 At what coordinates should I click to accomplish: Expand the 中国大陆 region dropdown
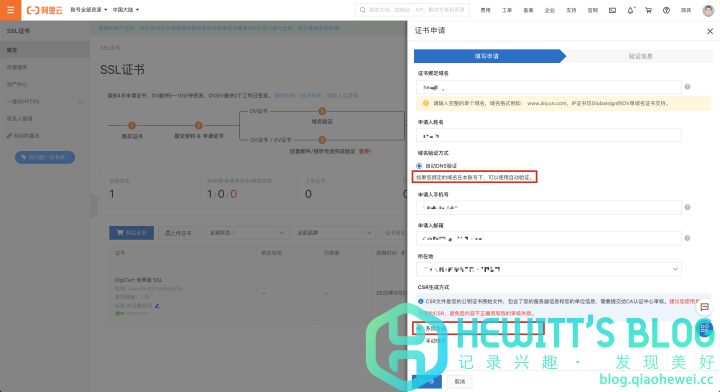(126, 10)
